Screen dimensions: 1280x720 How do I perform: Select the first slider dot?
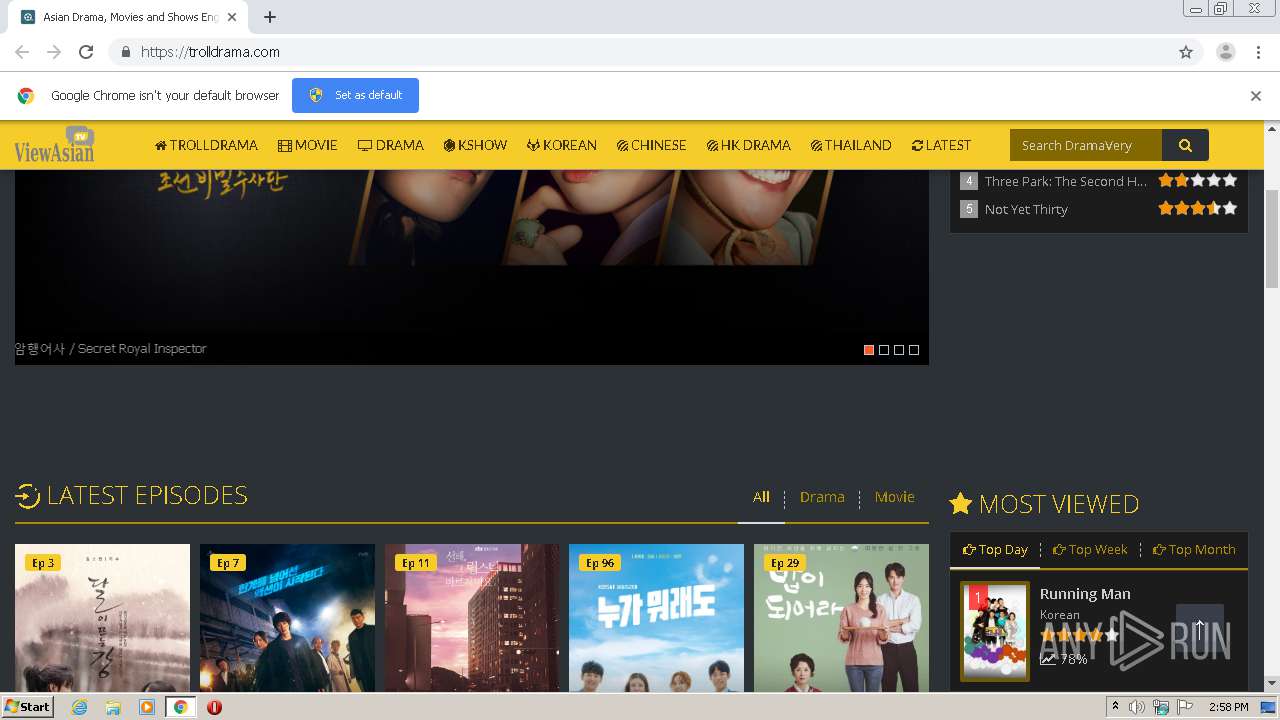tap(869, 350)
